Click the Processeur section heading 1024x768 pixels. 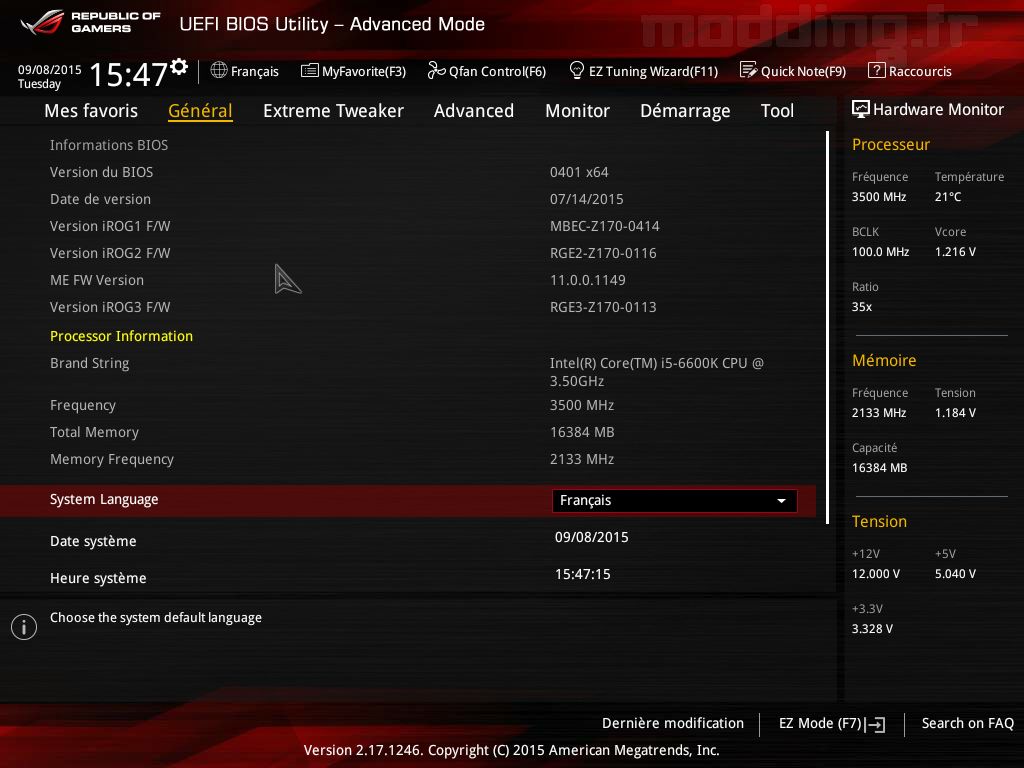coord(890,144)
